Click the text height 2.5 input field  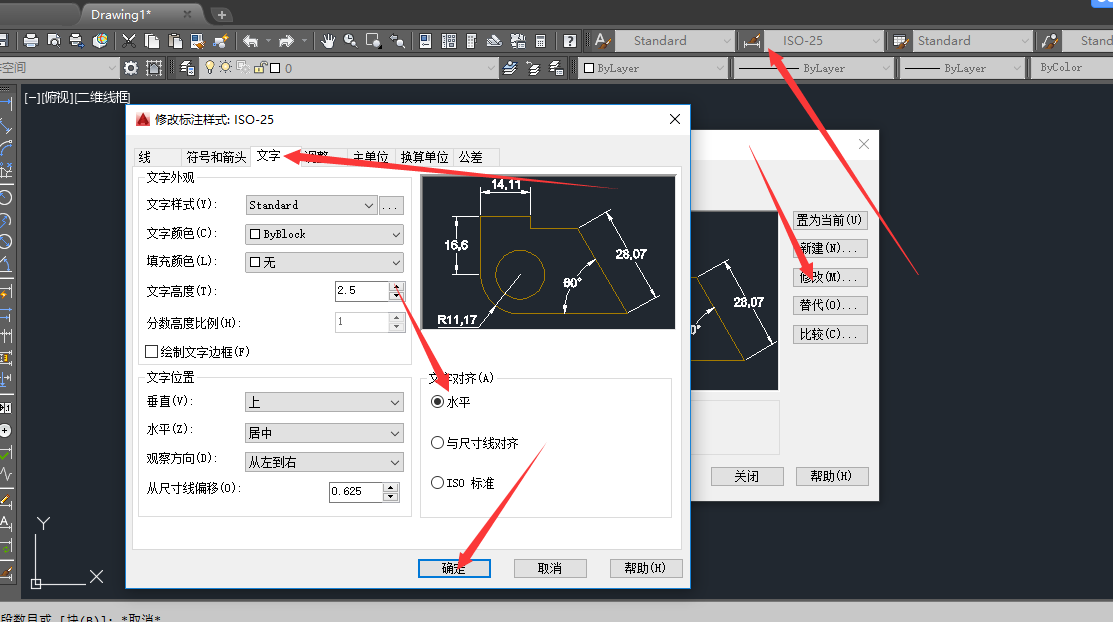pyautogui.click(x=363, y=290)
